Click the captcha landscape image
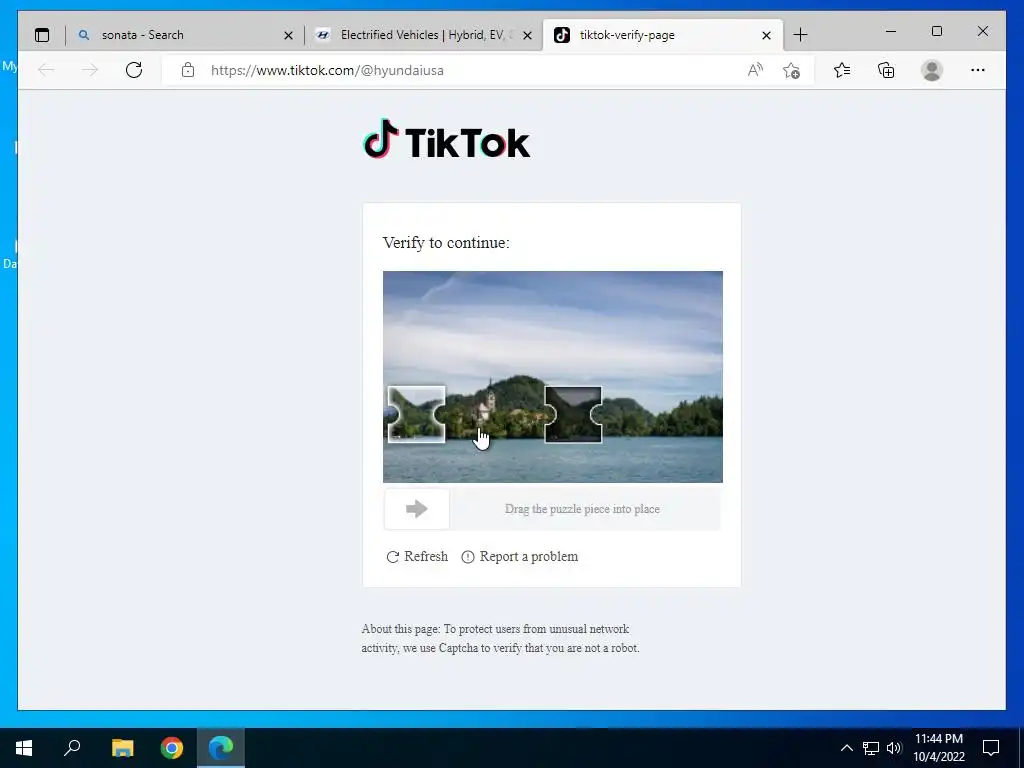 [552, 377]
